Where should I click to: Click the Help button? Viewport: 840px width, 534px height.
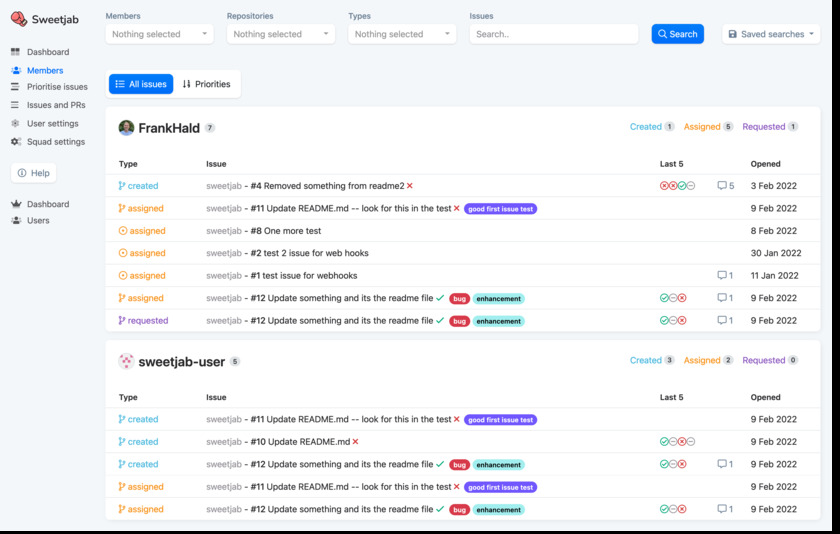tap(34, 173)
